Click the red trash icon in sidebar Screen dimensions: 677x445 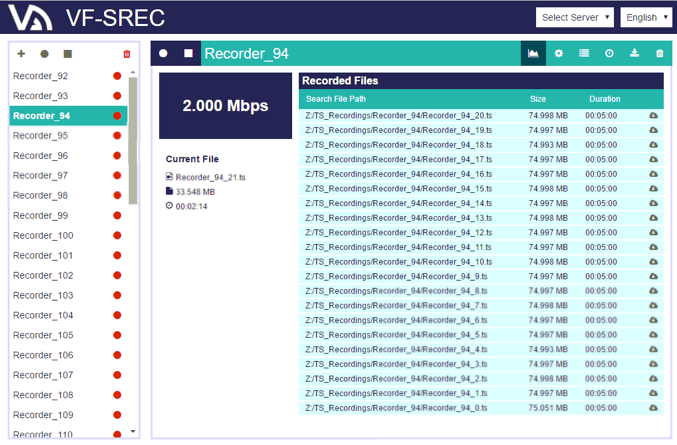click(x=127, y=54)
